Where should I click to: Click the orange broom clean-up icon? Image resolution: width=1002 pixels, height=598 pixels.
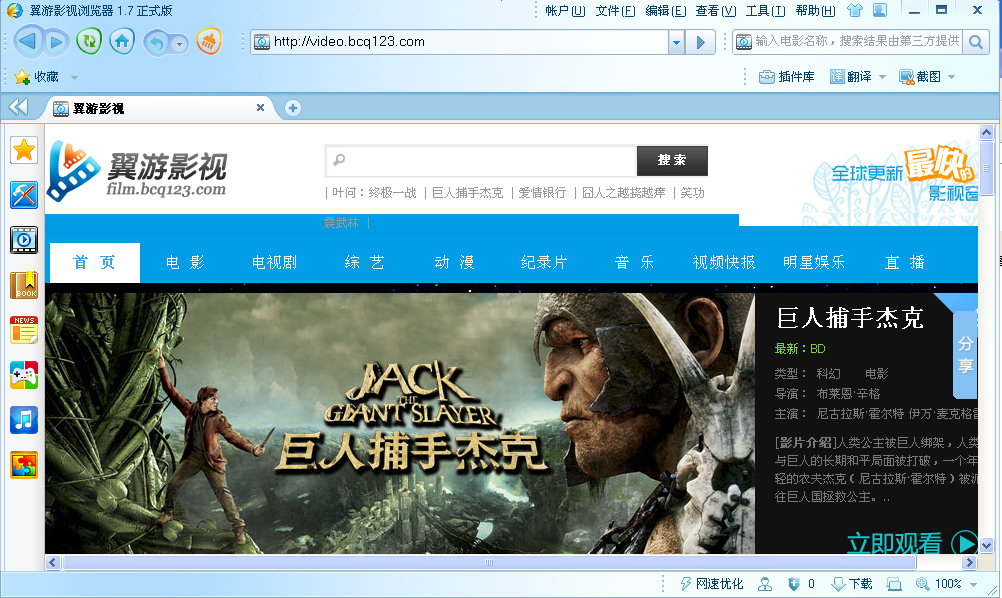(209, 42)
